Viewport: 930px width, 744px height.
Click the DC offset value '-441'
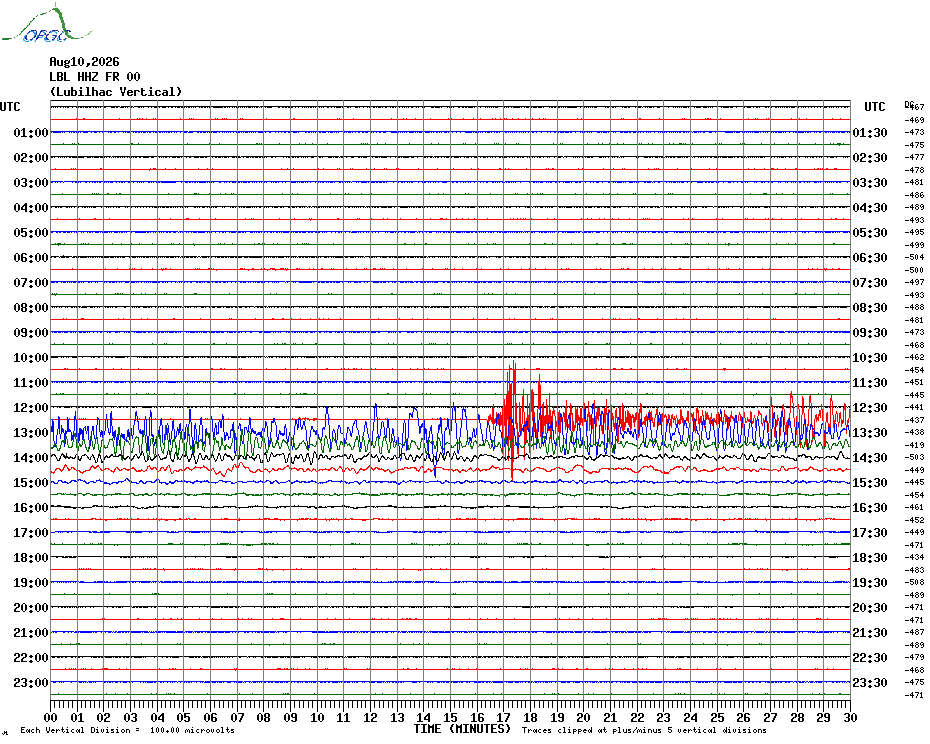click(915, 408)
